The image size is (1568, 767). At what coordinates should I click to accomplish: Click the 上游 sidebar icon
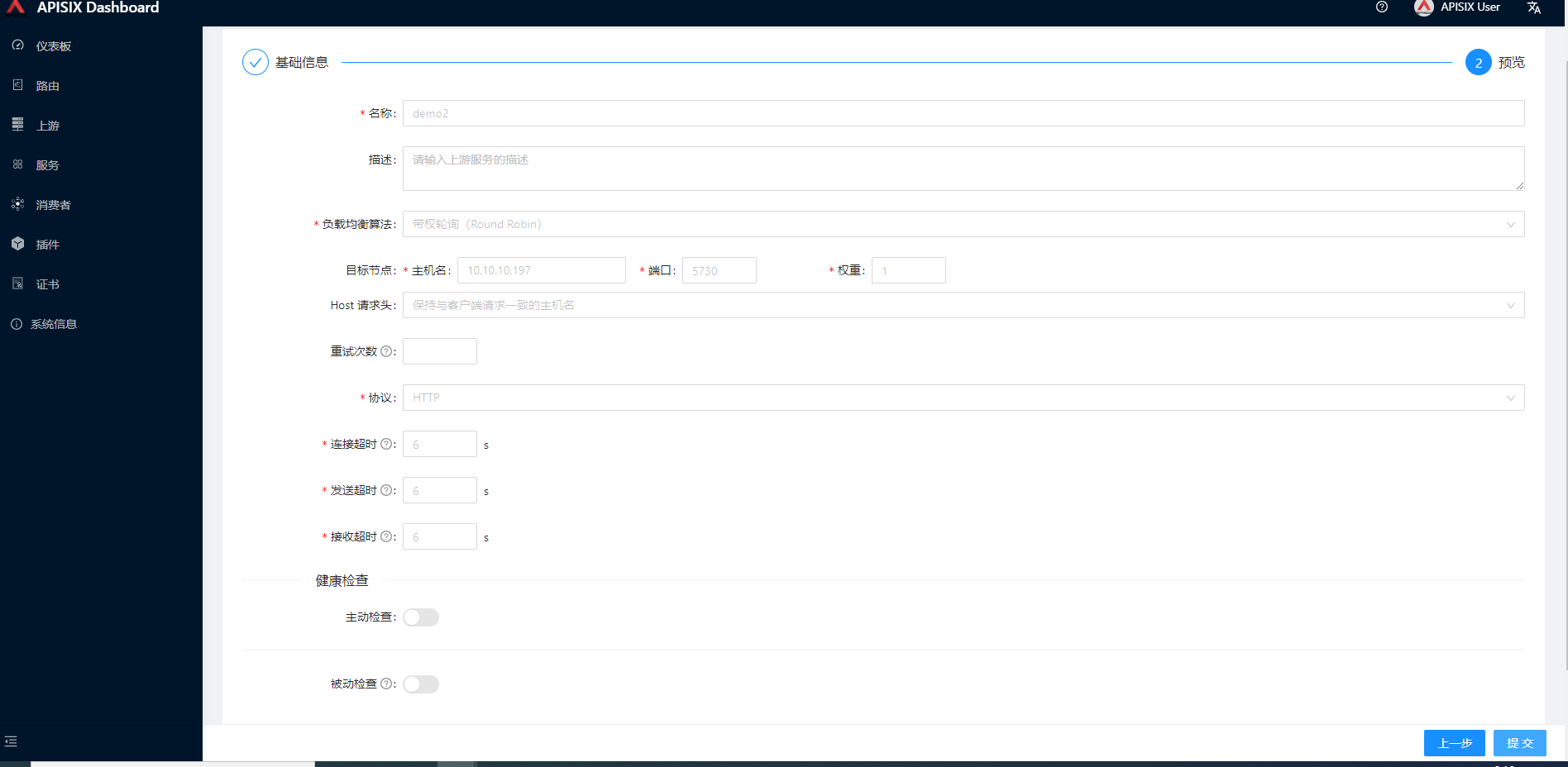(17, 125)
